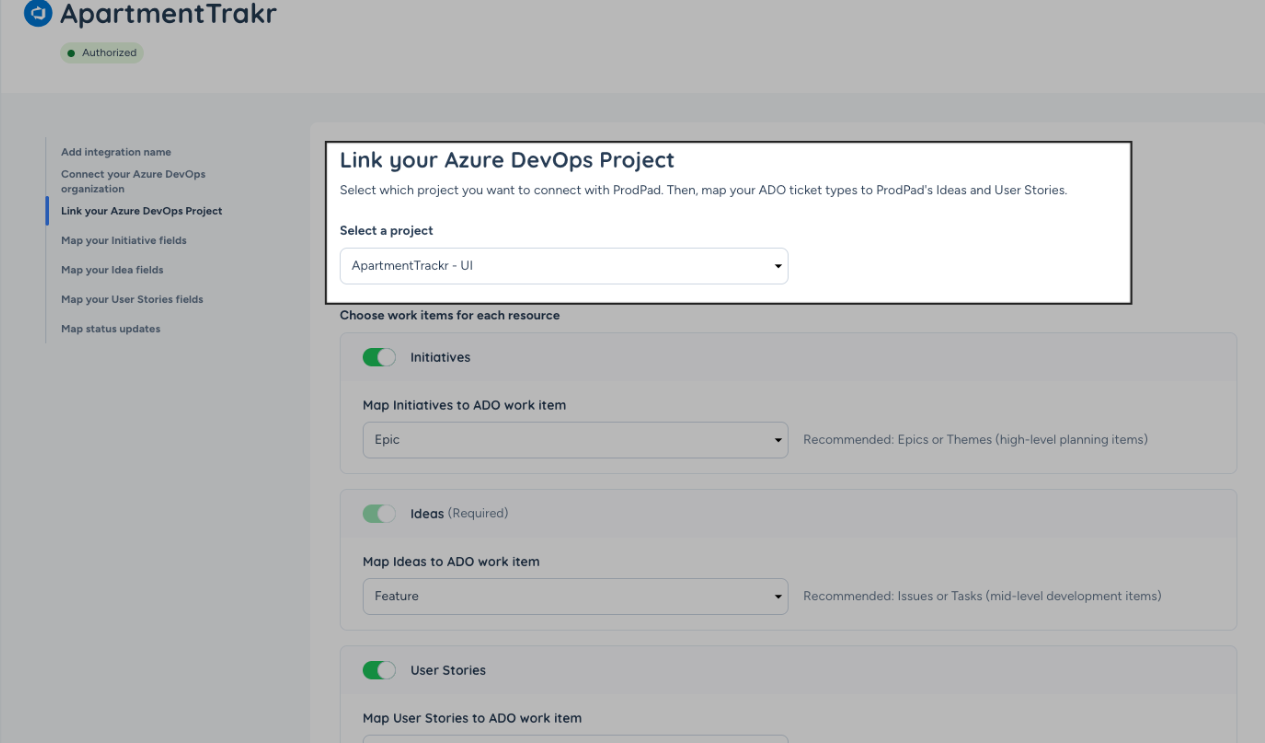
Task: Click the Map User Stories to ADO work item label
Action: [x=472, y=718]
